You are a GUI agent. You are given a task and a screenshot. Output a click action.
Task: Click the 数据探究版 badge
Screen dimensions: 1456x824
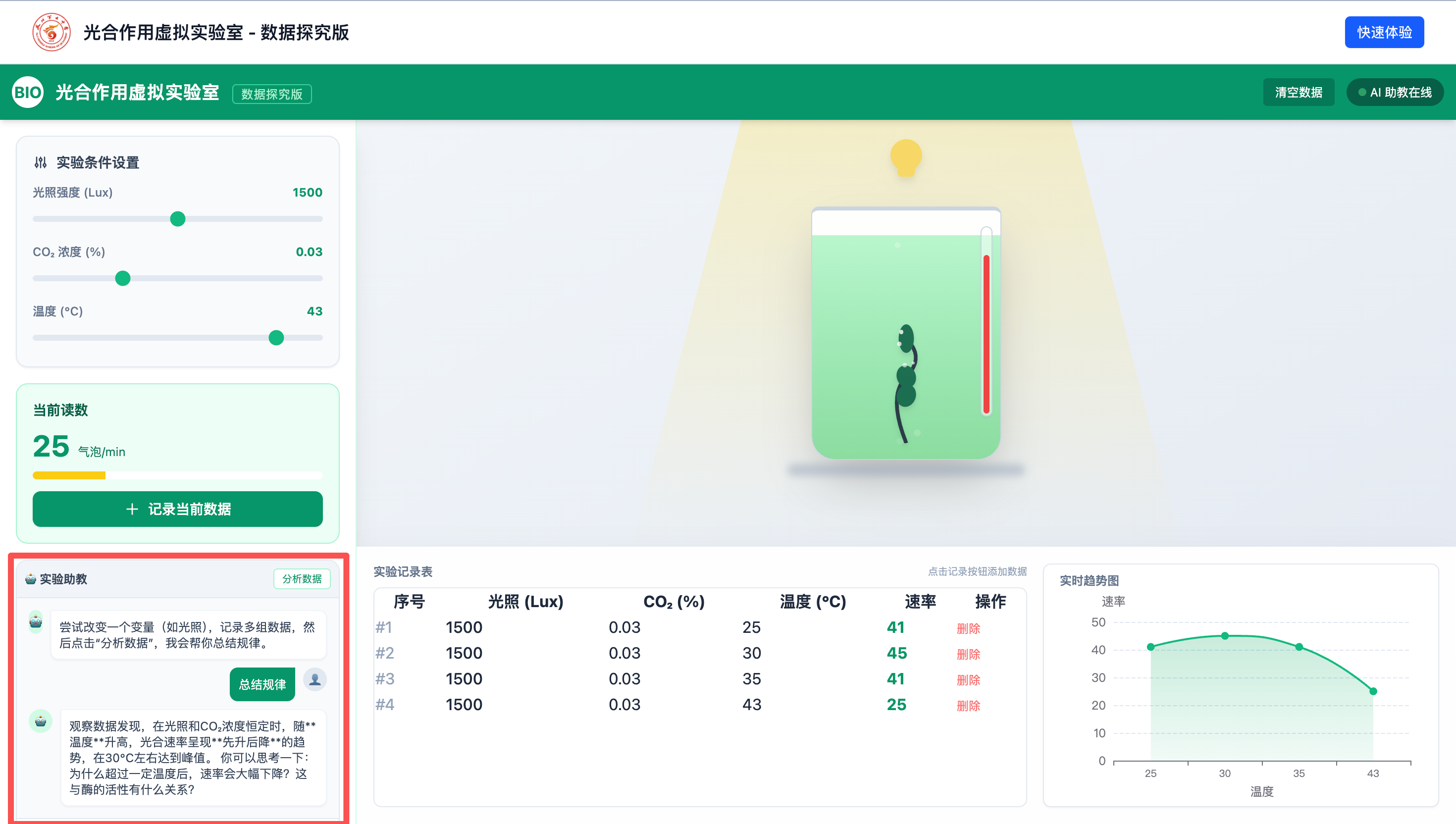(271, 94)
